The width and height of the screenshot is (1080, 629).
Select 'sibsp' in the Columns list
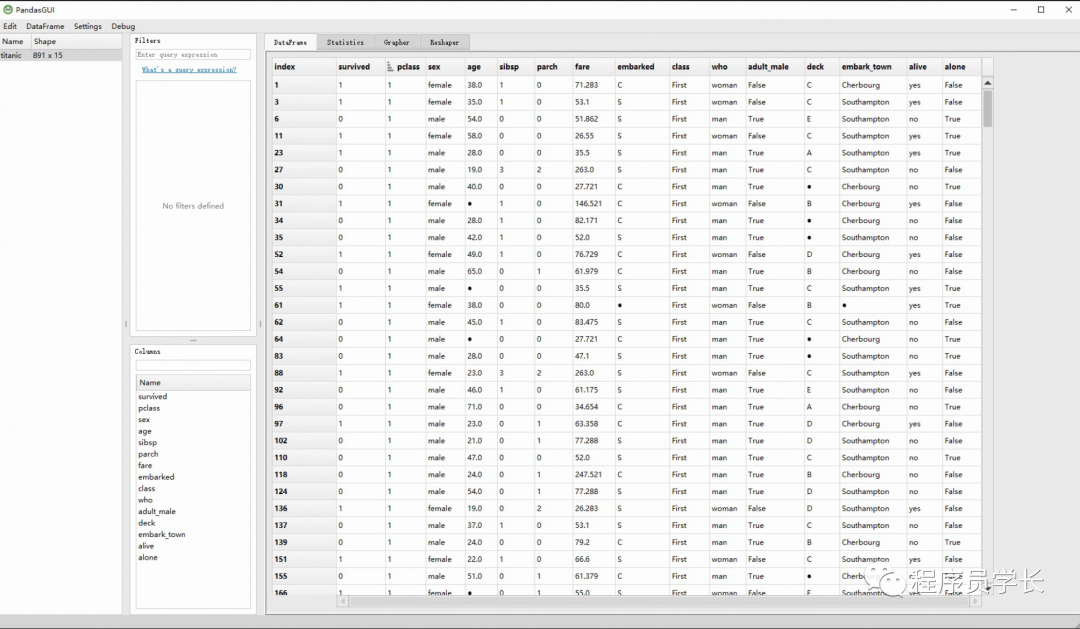coord(147,443)
